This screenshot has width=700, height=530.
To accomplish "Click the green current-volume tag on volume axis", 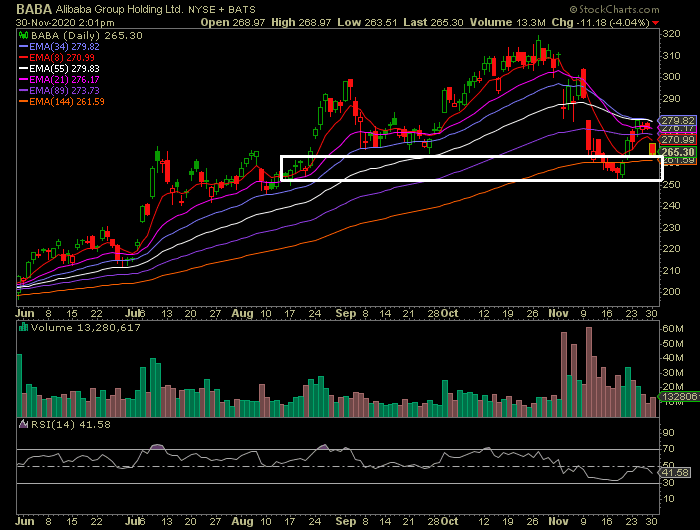I will pos(679,397).
